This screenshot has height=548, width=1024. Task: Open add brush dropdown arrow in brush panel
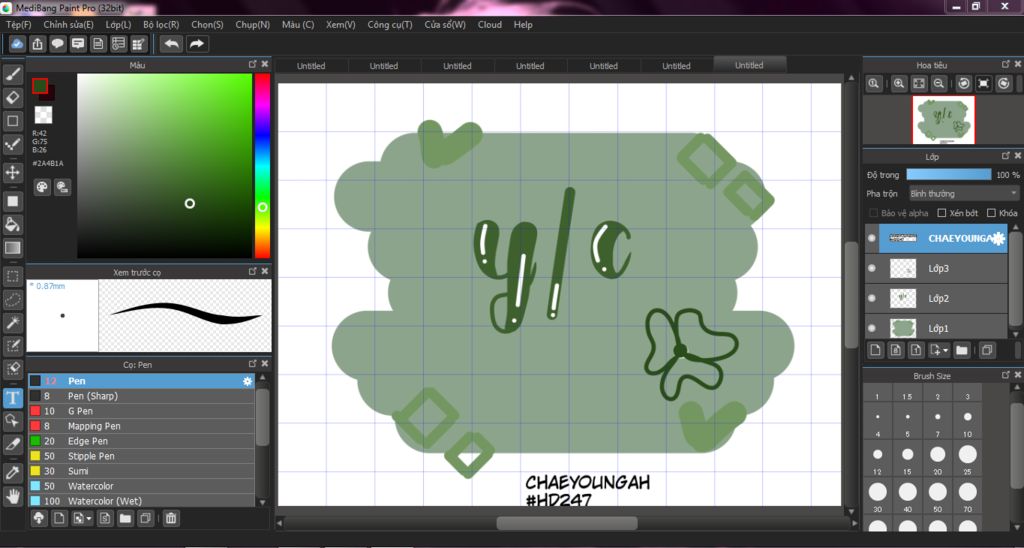(89, 519)
